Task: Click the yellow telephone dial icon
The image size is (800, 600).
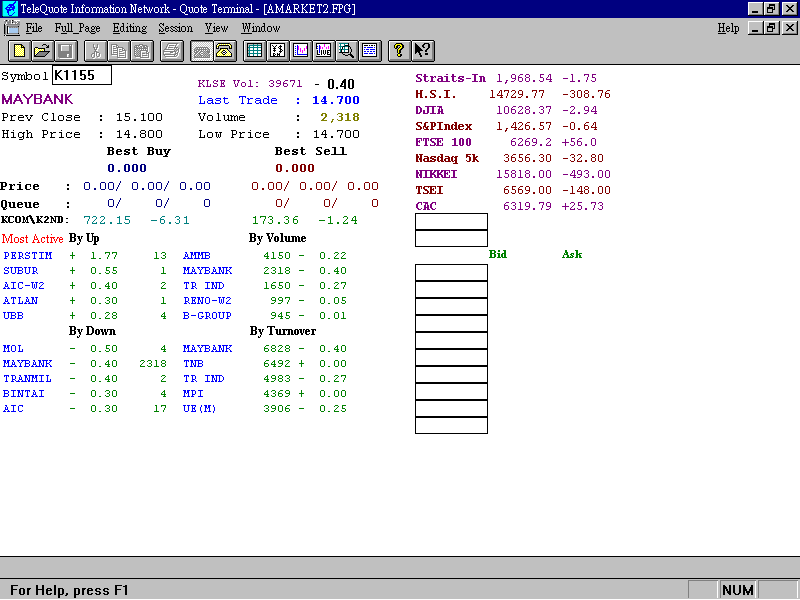Action: tap(224, 51)
